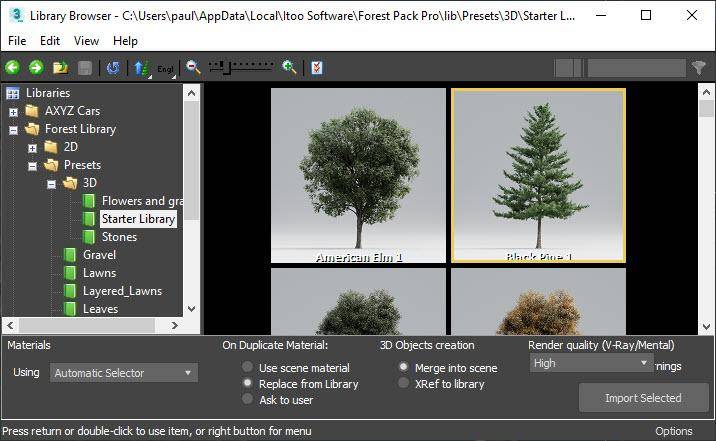Click Options in the status bar

(x=673, y=431)
